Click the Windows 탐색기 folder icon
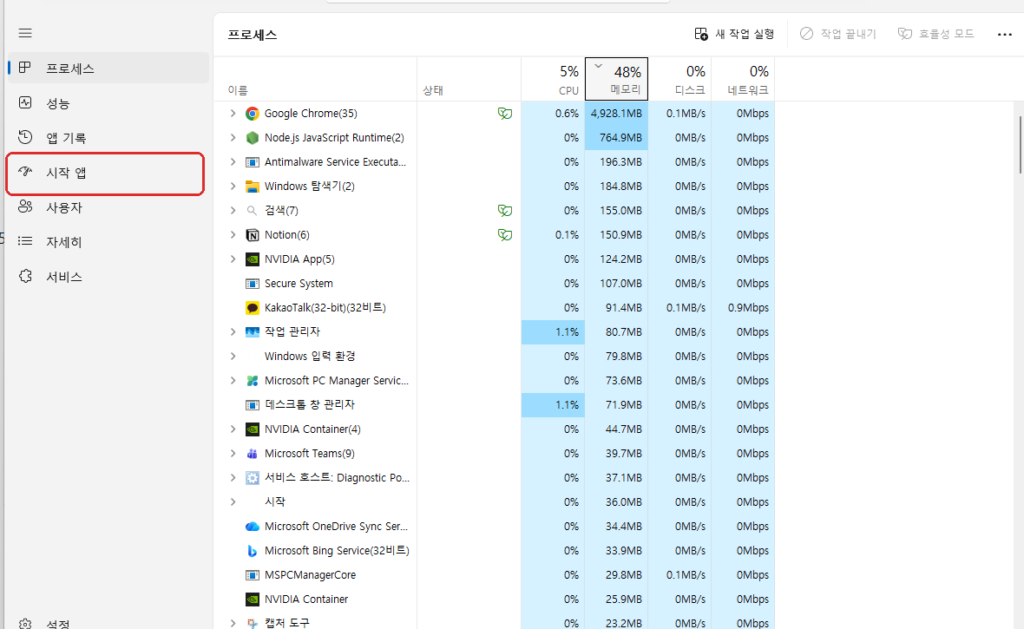Image resolution: width=1024 pixels, height=629 pixels. click(252, 186)
